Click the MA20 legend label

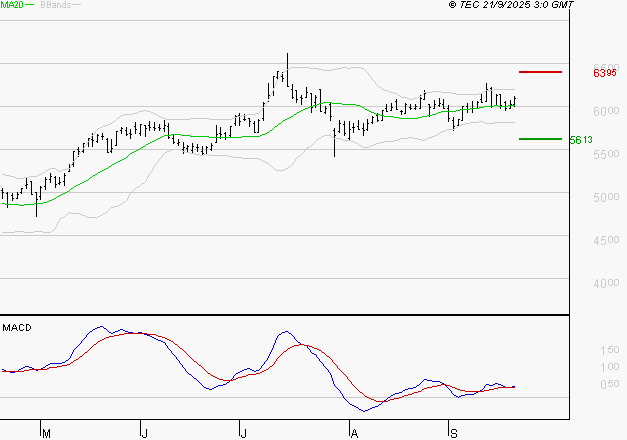coord(12,5)
